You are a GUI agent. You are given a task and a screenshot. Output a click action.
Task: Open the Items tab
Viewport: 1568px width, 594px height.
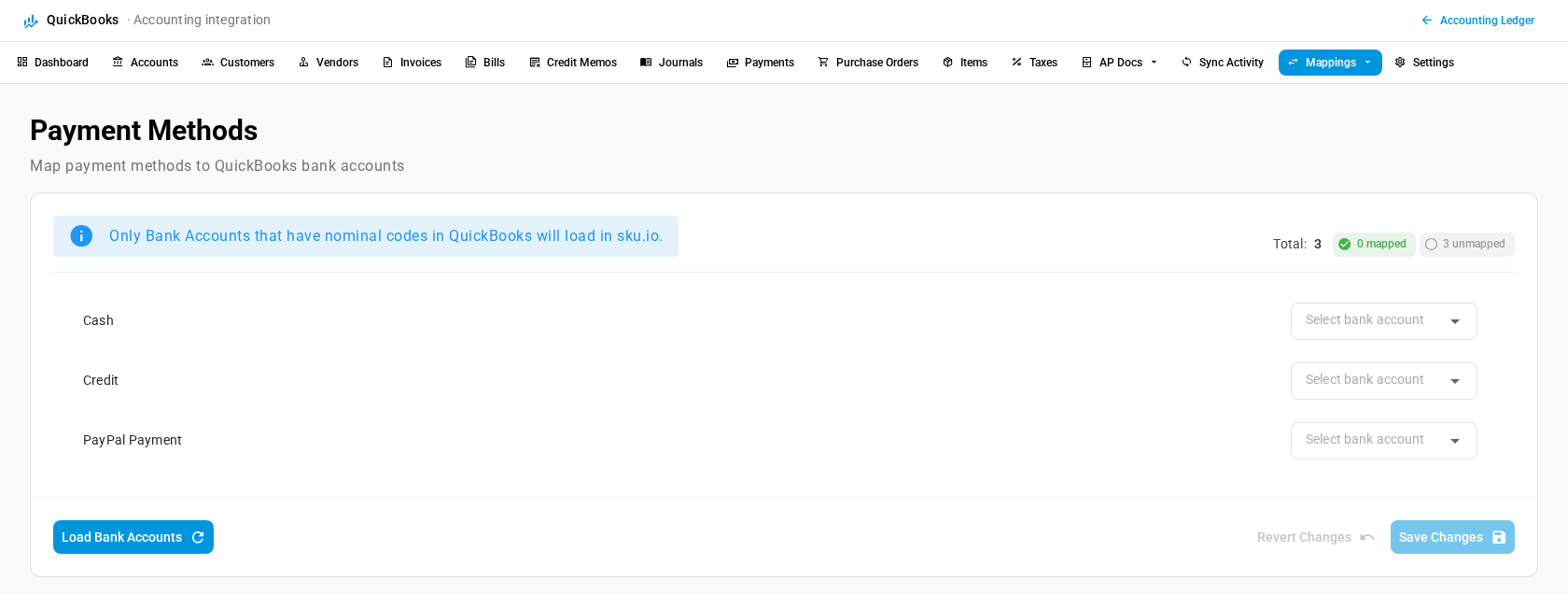click(x=965, y=63)
